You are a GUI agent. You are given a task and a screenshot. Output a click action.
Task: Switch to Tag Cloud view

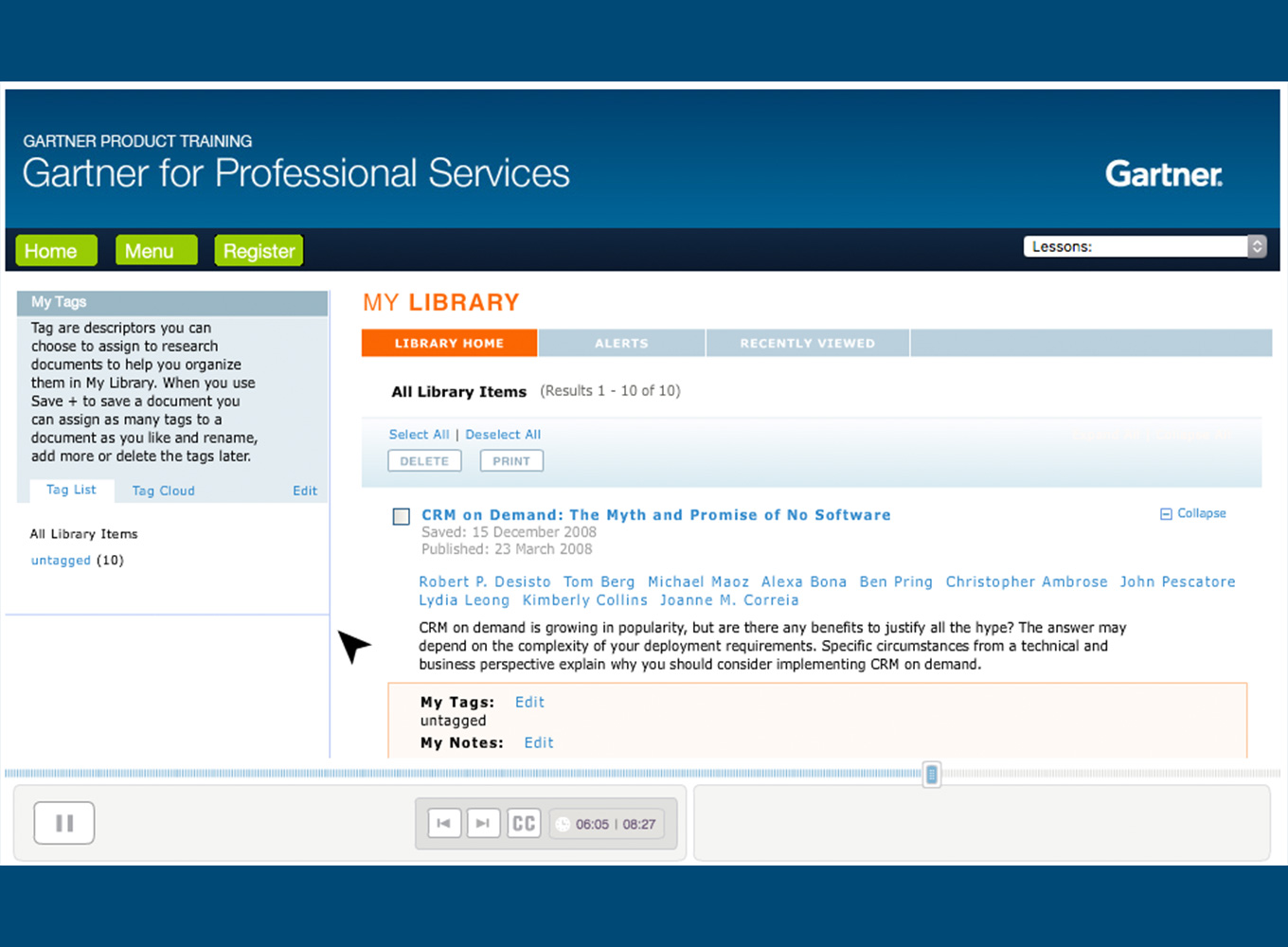coord(164,491)
